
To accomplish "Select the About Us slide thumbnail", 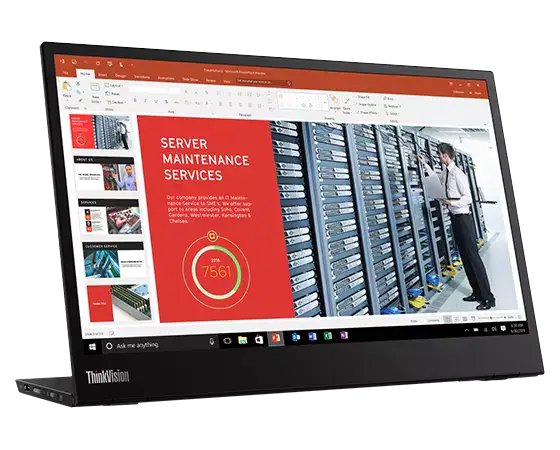I will pos(105,174).
